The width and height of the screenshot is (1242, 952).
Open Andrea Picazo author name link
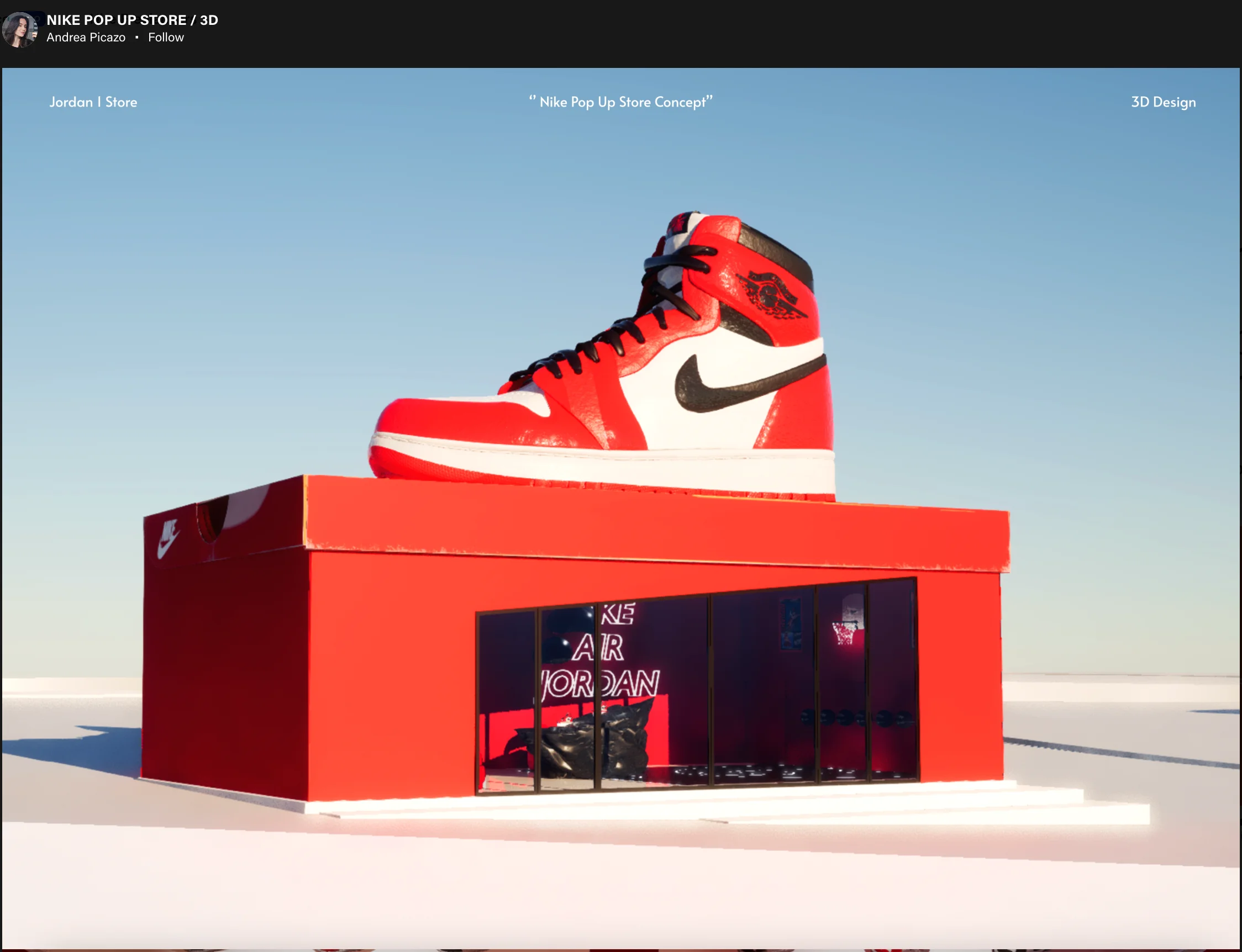click(86, 38)
